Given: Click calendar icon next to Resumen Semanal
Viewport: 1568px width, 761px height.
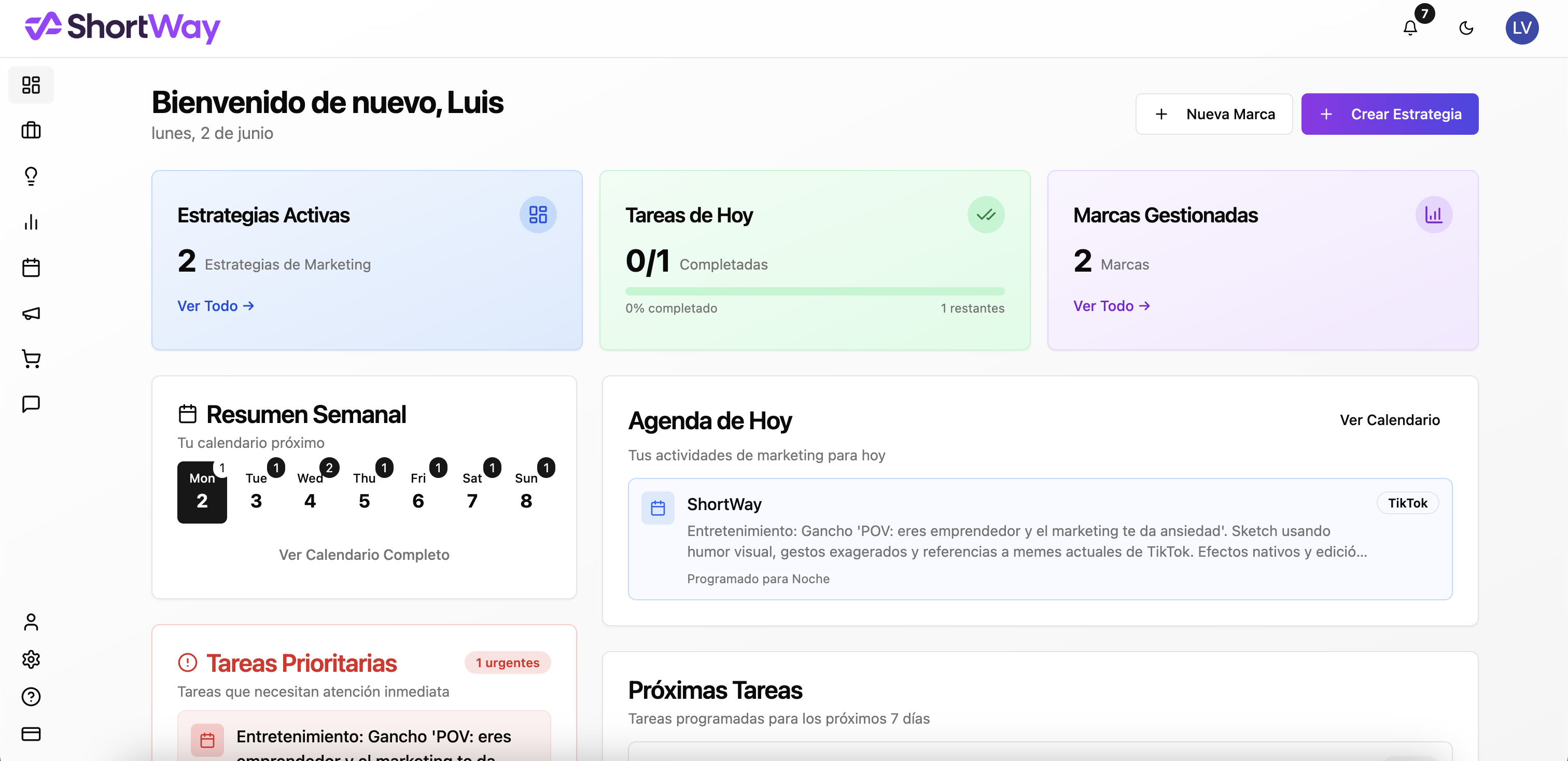Looking at the screenshot, I should coord(188,414).
